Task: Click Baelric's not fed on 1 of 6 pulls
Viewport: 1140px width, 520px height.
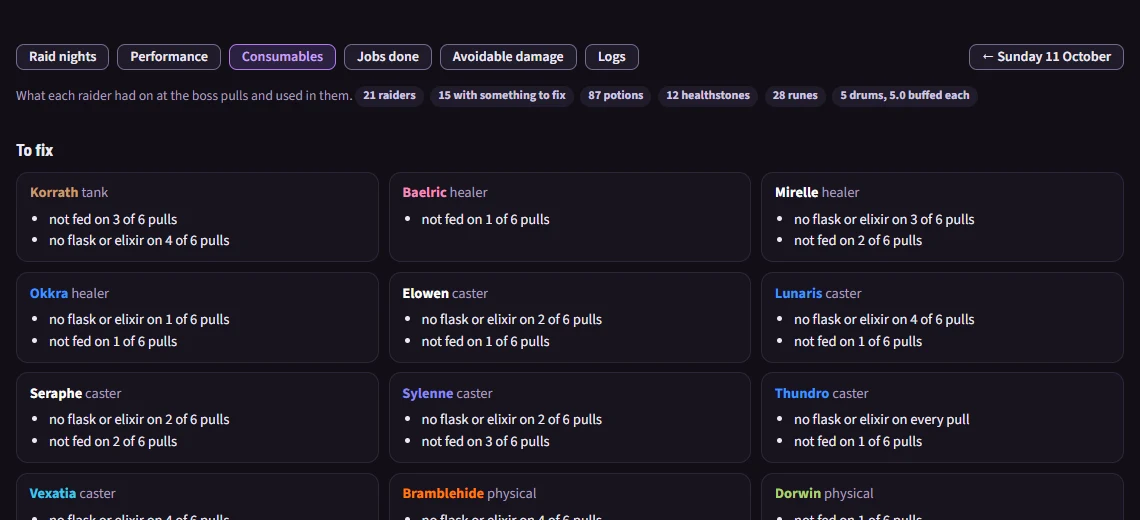Action: click(486, 220)
